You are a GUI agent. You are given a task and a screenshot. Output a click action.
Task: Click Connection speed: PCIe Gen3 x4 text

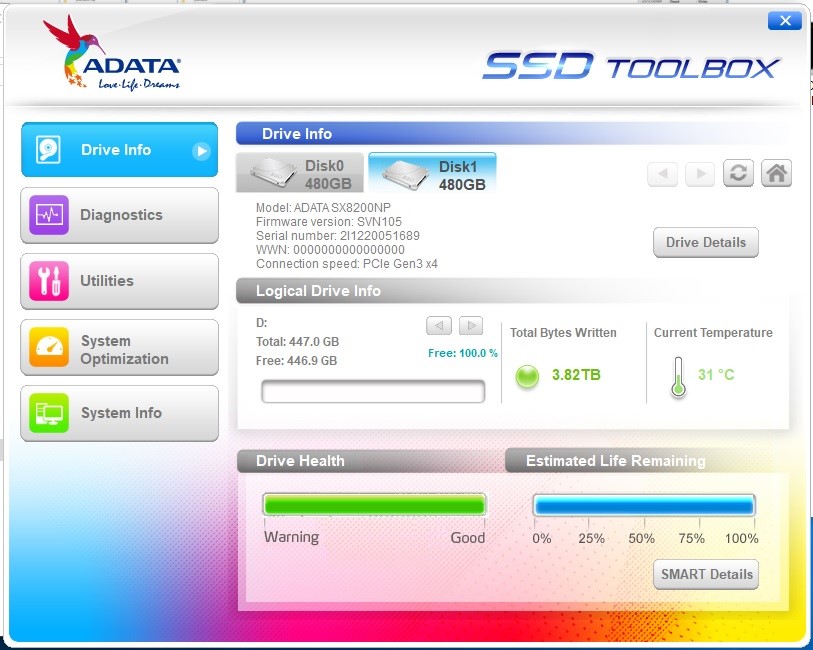point(347,264)
